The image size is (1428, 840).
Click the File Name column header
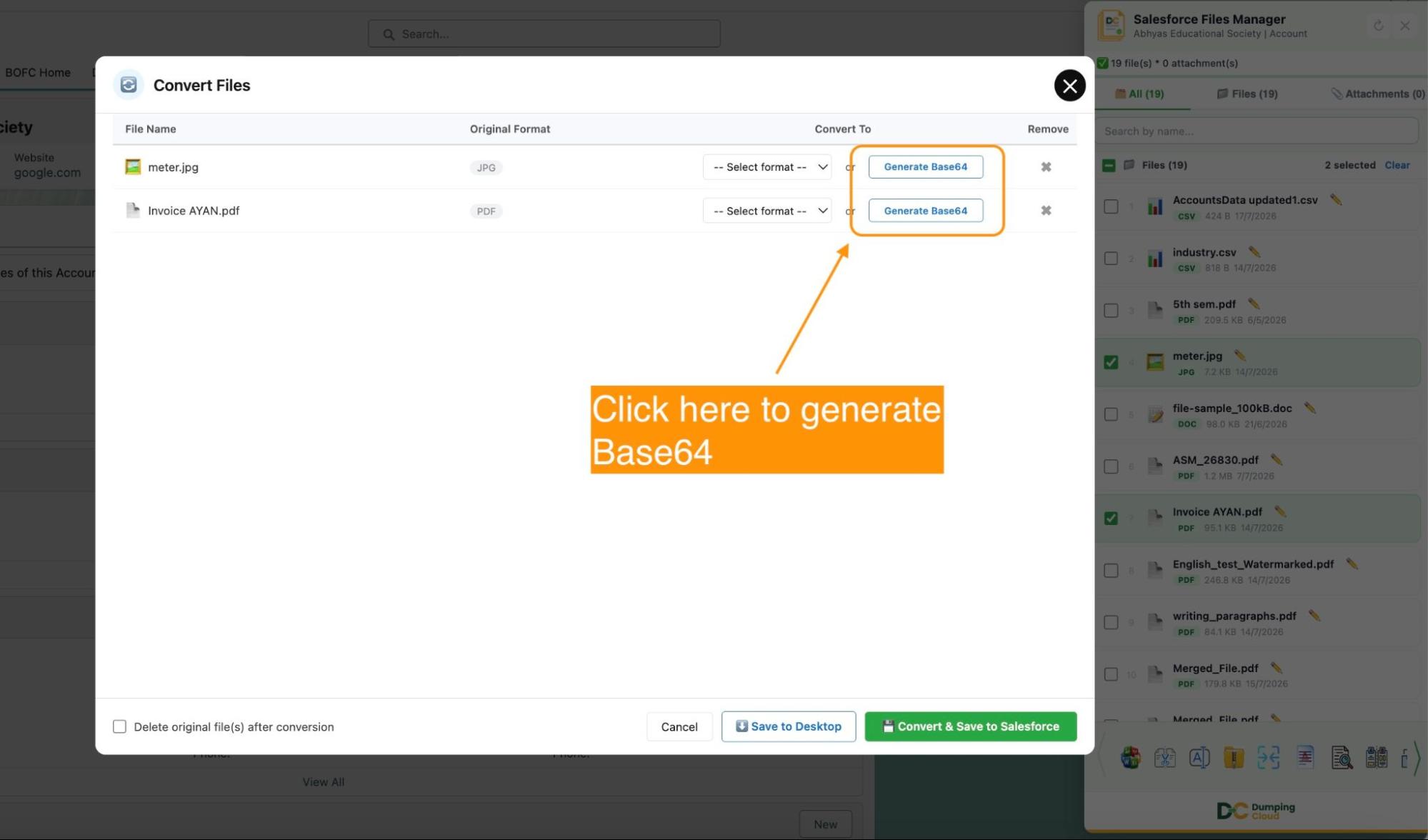(x=150, y=129)
